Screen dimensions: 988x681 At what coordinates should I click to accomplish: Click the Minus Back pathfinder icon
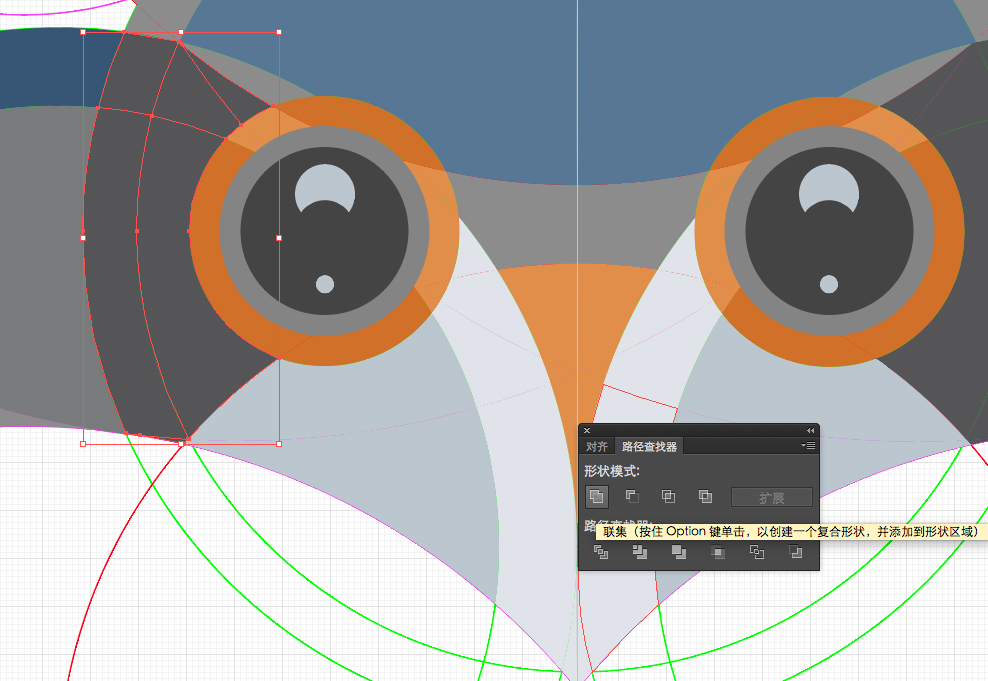[796, 552]
